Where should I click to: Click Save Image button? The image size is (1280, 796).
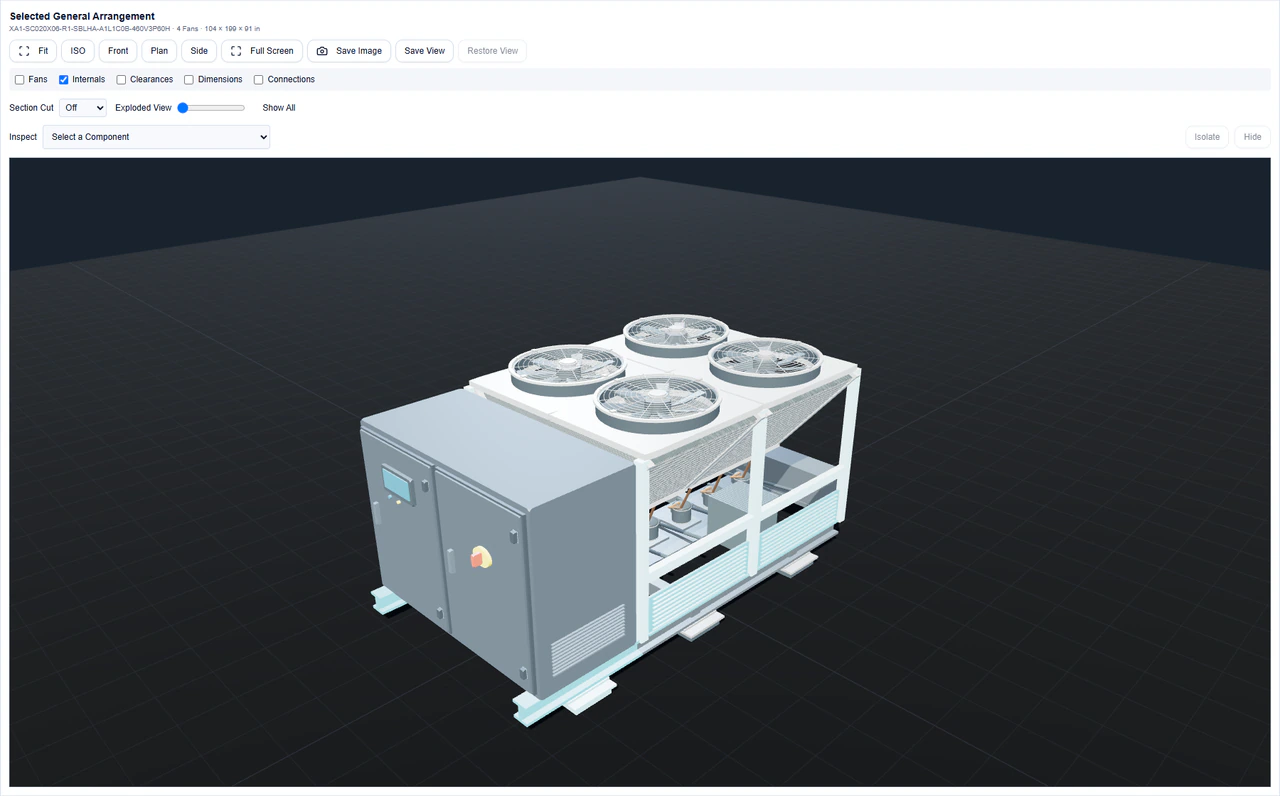(x=349, y=51)
